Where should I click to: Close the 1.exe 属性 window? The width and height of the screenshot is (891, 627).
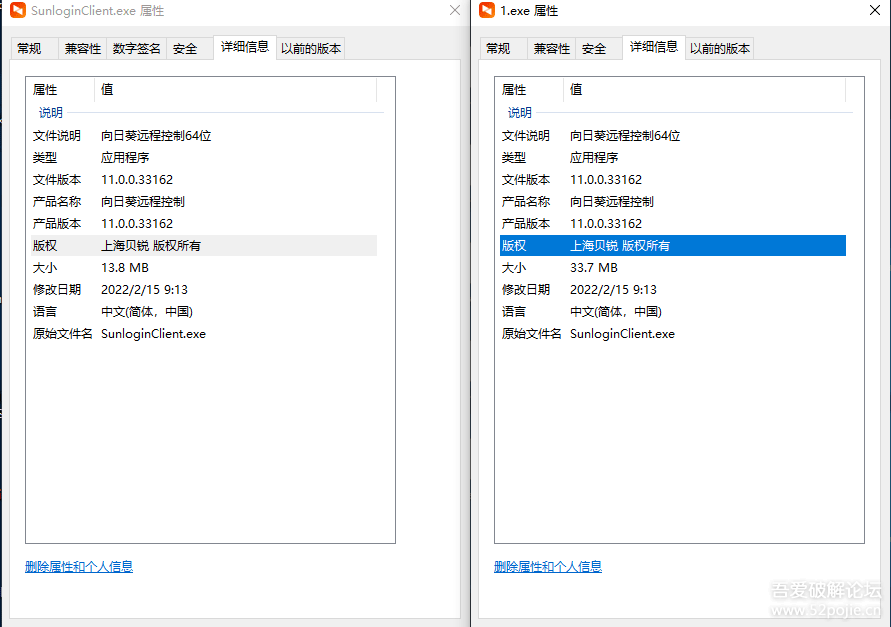tap(875, 10)
